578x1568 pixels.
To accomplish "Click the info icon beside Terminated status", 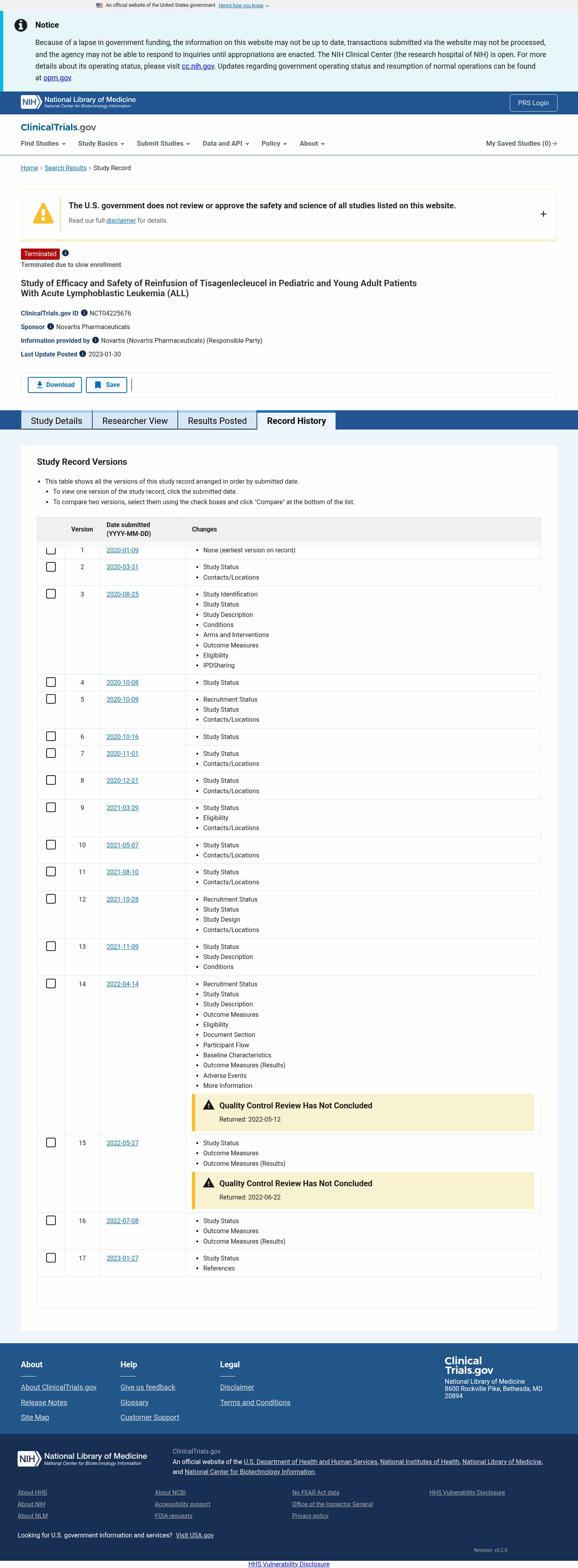I will coord(65,253).
